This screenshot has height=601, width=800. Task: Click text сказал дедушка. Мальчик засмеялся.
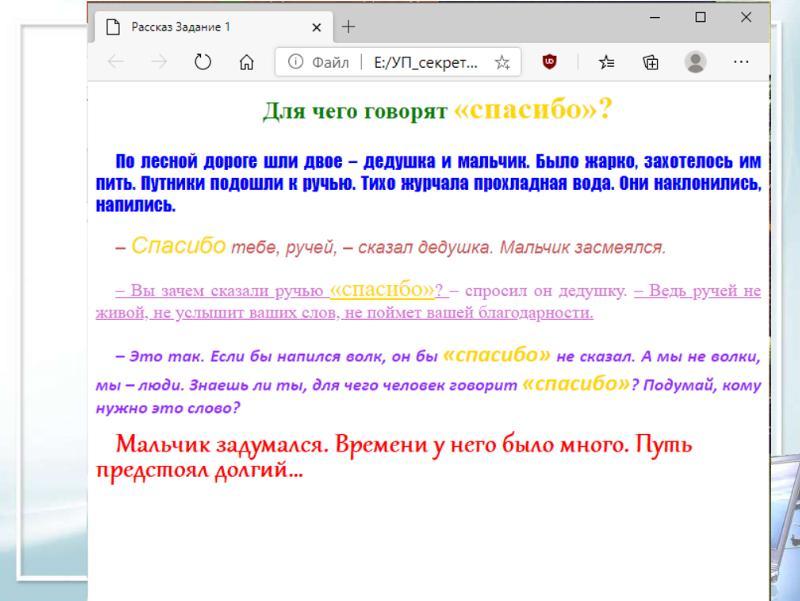pyautogui.click(x=512, y=247)
